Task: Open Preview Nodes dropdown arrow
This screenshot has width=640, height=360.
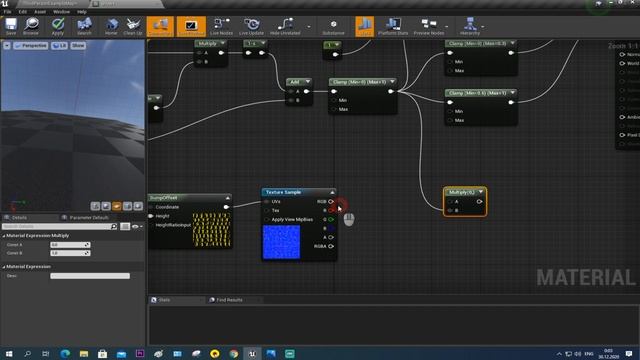Action: 447,27
